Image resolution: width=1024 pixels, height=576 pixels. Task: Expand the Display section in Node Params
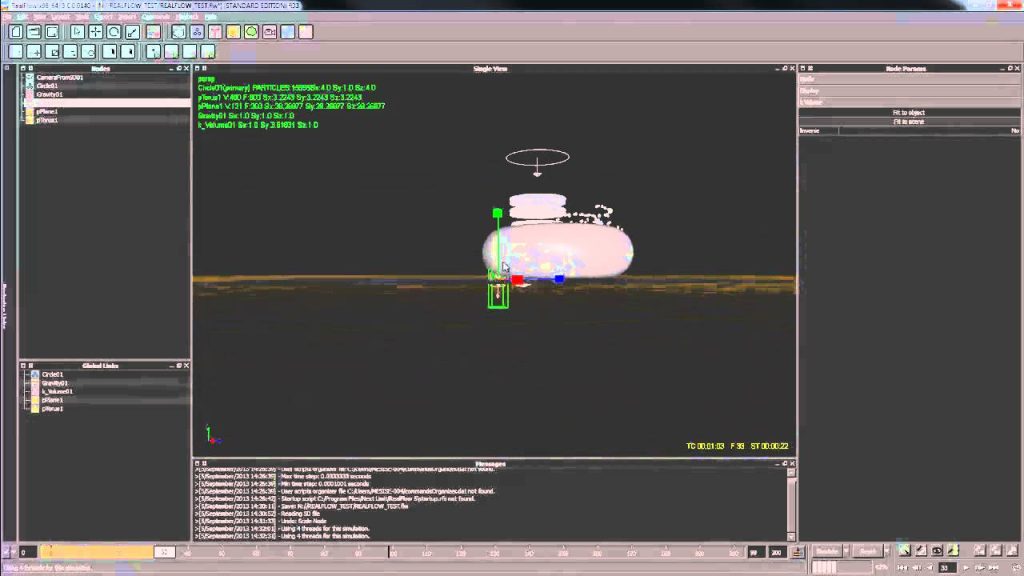(x=908, y=91)
